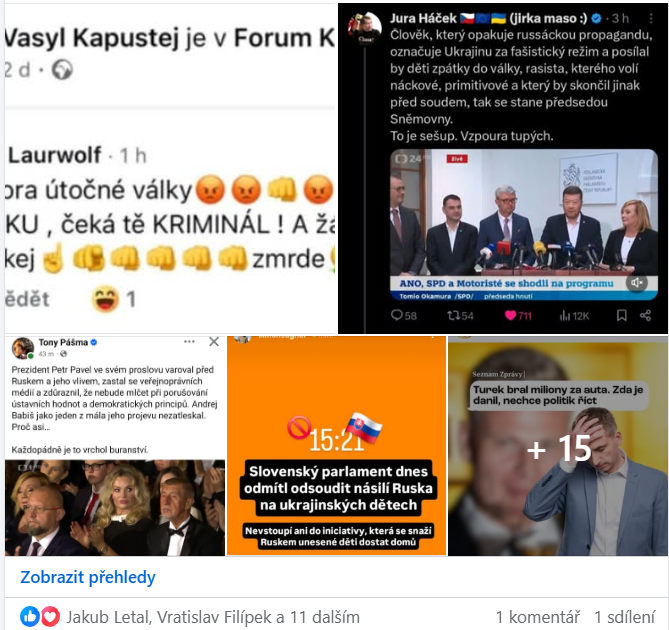This screenshot has width=669, height=630.
Task: Click the red heart reaction icon
Action: (50, 616)
